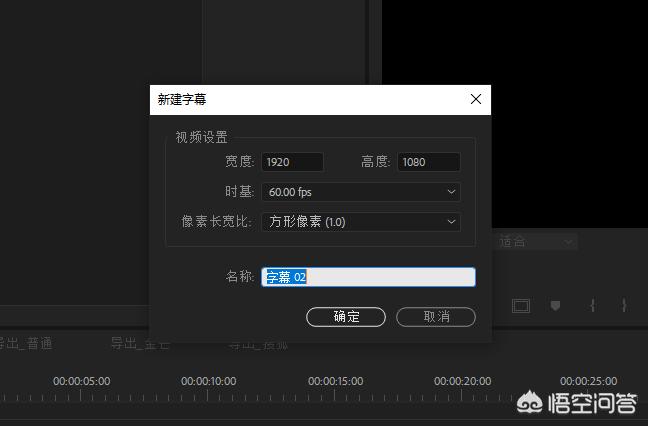This screenshot has width=648, height=426.
Task: Click the mark in brace icon
Action: (593, 306)
